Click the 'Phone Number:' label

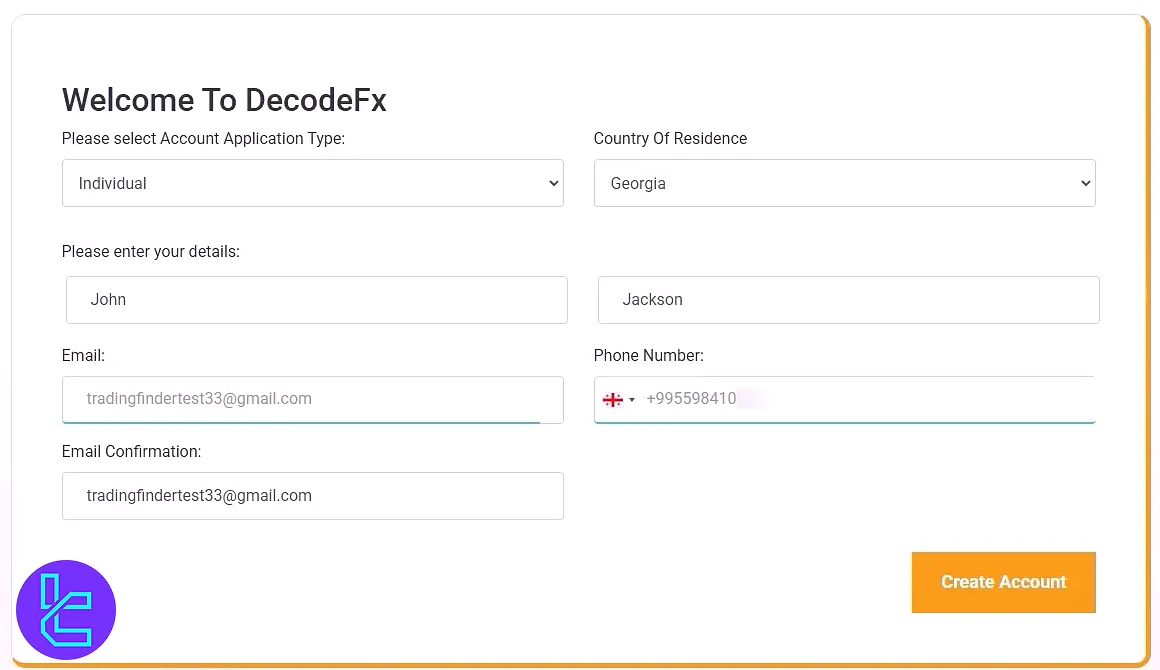pos(648,356)
